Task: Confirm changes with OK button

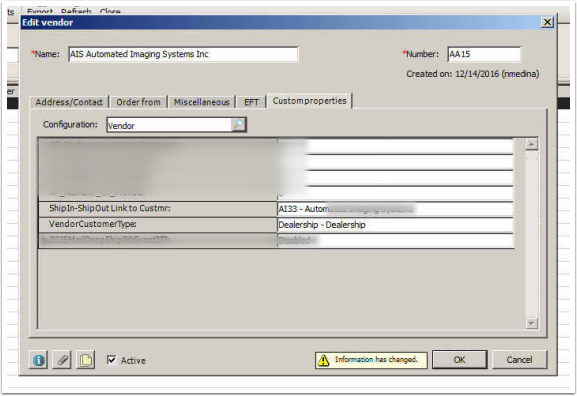Action: pos(459,360)
